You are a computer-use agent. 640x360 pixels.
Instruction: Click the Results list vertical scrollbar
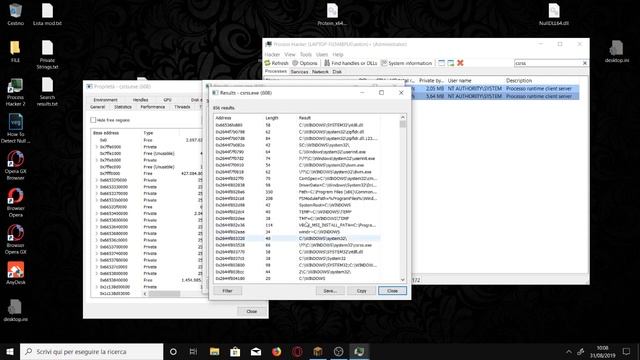coord(403,199)
